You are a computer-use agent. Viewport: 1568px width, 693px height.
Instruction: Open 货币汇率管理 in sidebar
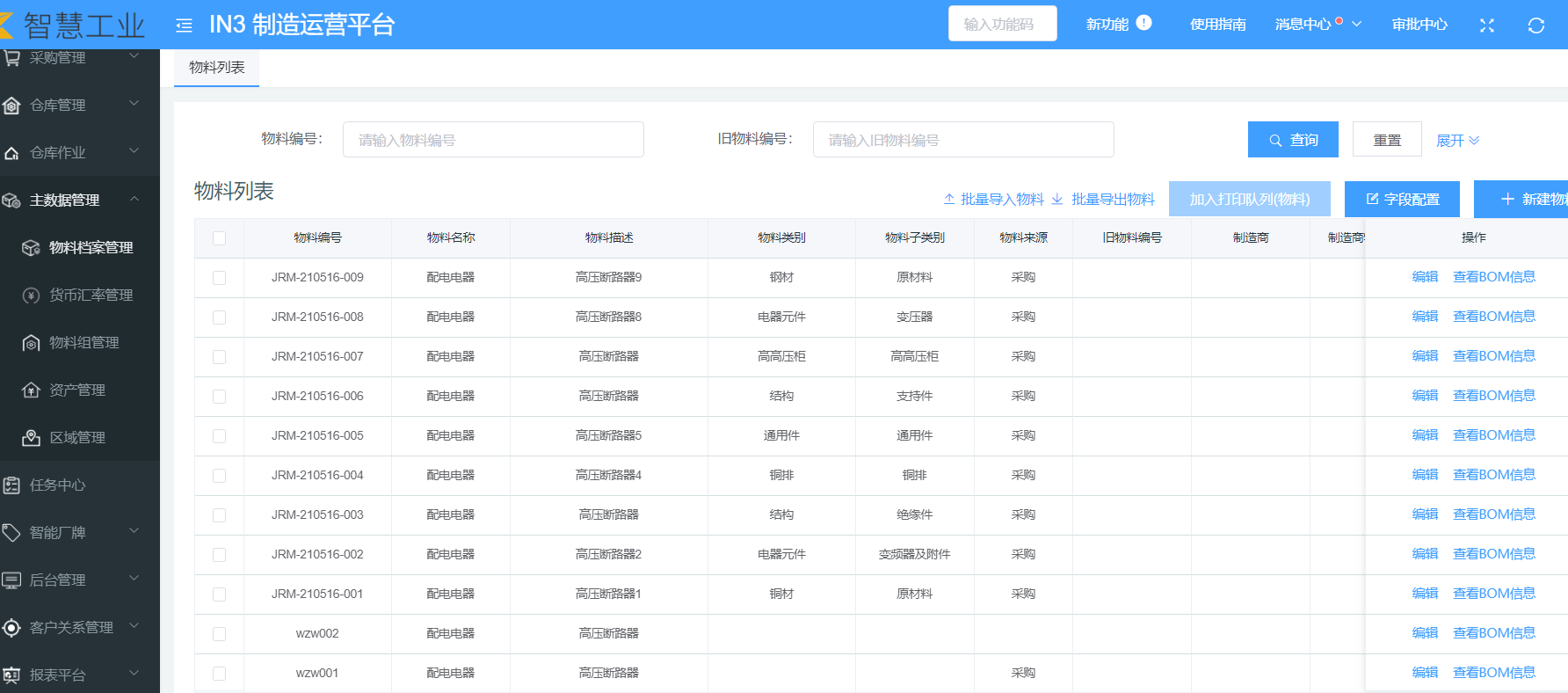pos(91,295)
